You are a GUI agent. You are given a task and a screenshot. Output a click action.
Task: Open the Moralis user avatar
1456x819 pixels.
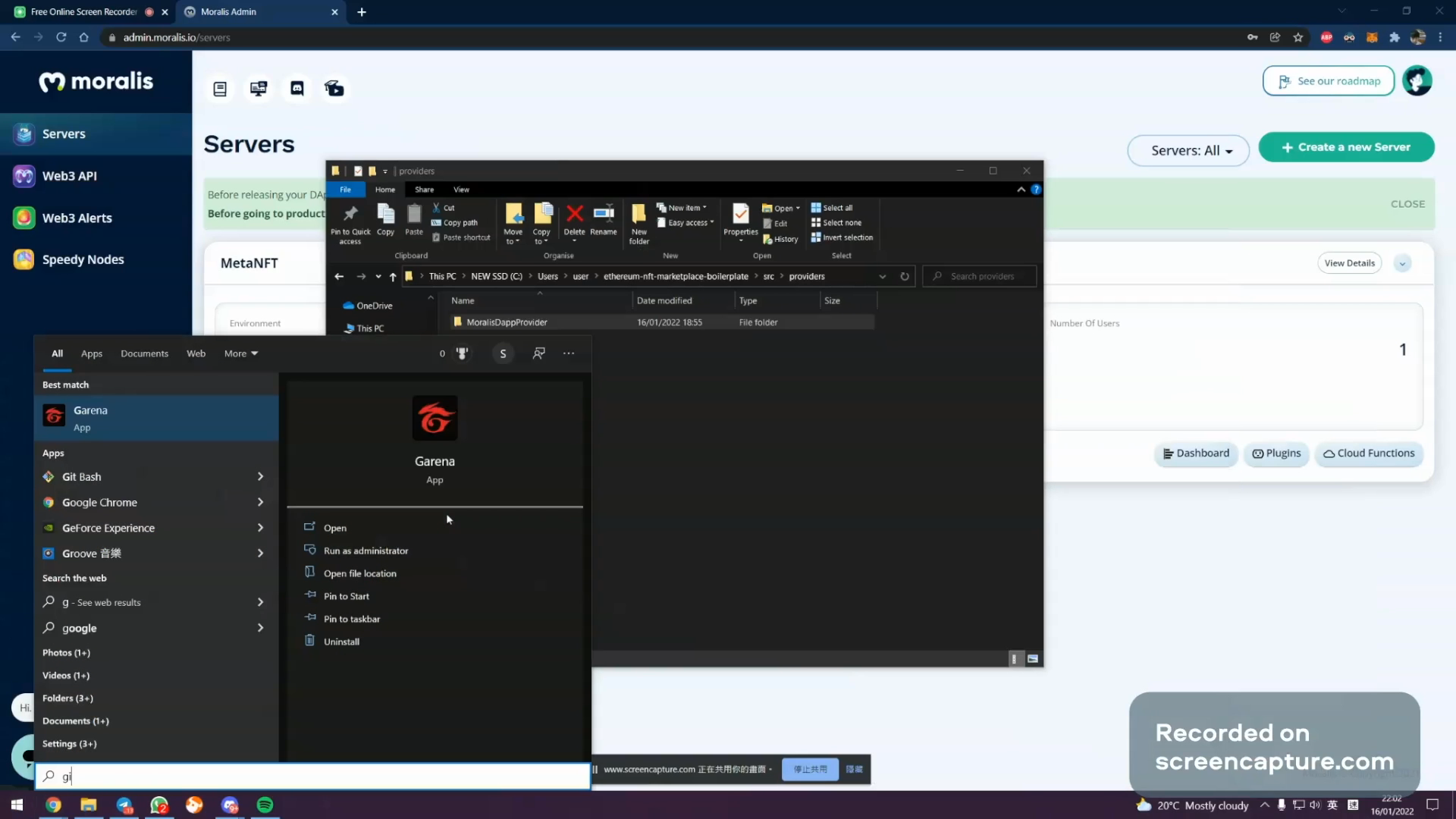pyautogui.click(x=1417, y=80)
